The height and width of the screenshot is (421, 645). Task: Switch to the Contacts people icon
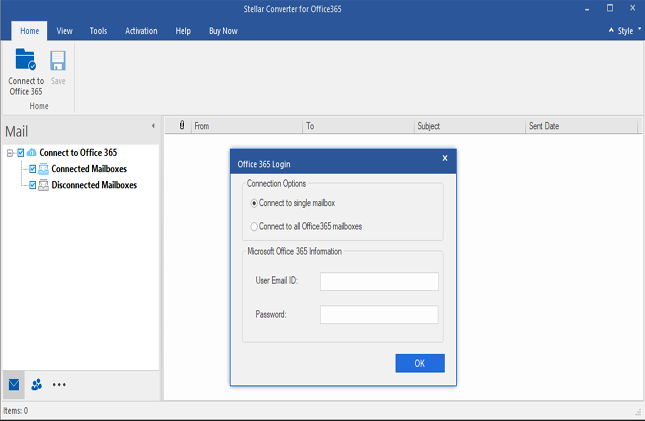click(36, 384)
